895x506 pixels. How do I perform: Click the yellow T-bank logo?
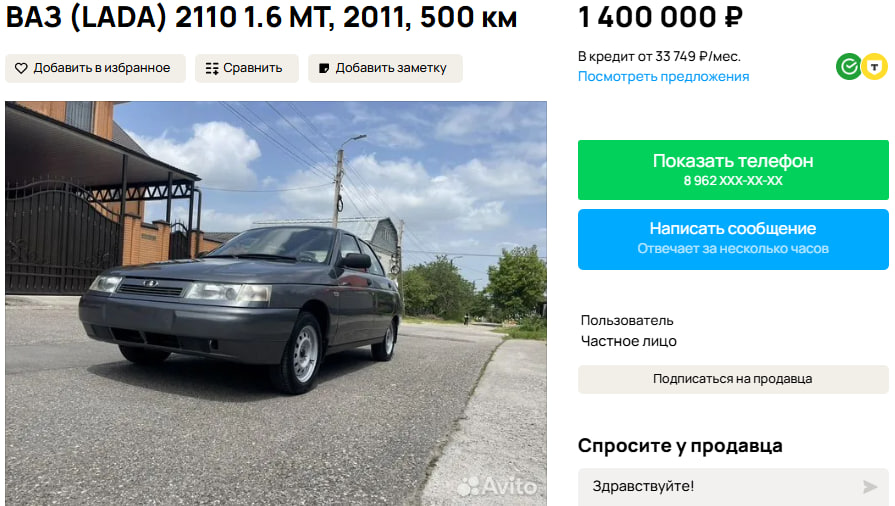[x=874, y=67]
